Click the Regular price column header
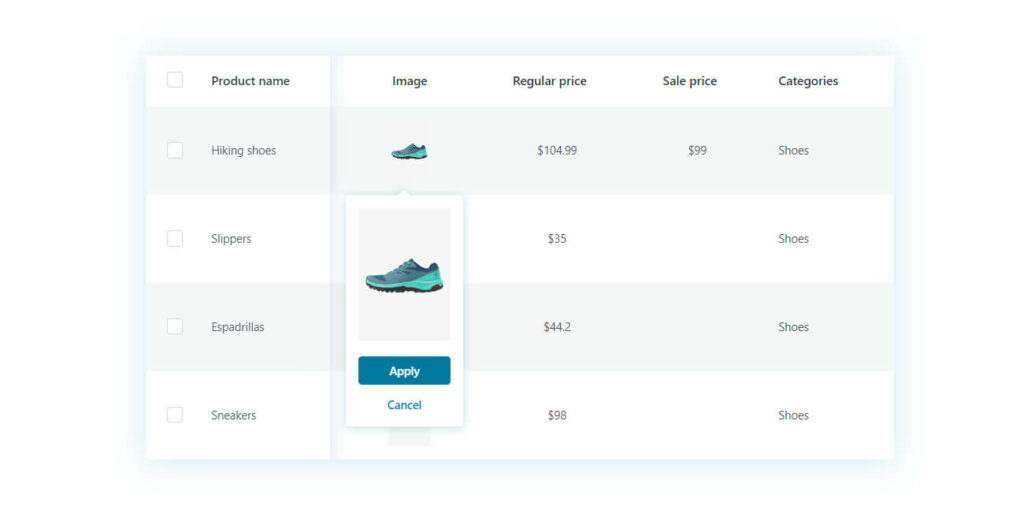The image size is (1024, 514). point(549,81)
